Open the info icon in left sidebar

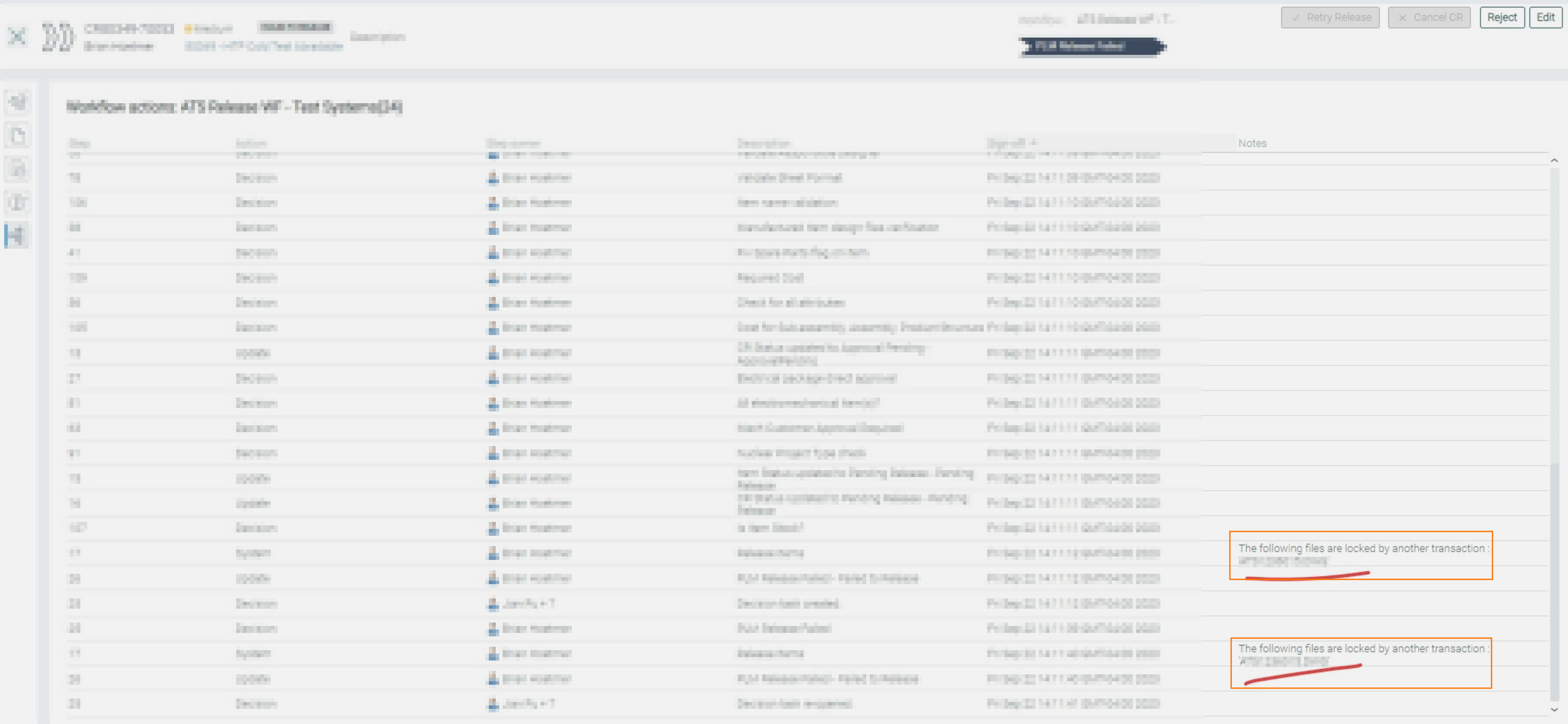tap(18, 202)
